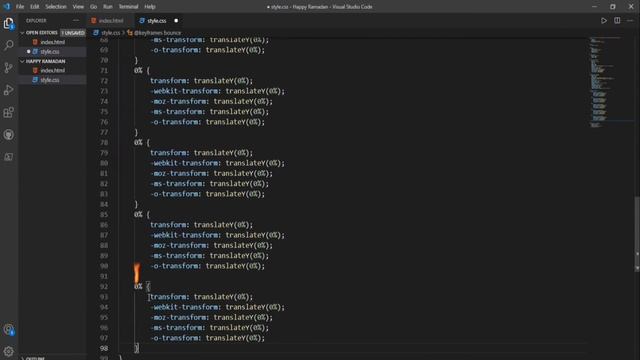Click transform property on line 93
Viewport: 640px width, 360px height.
click(x=168, y=297)
